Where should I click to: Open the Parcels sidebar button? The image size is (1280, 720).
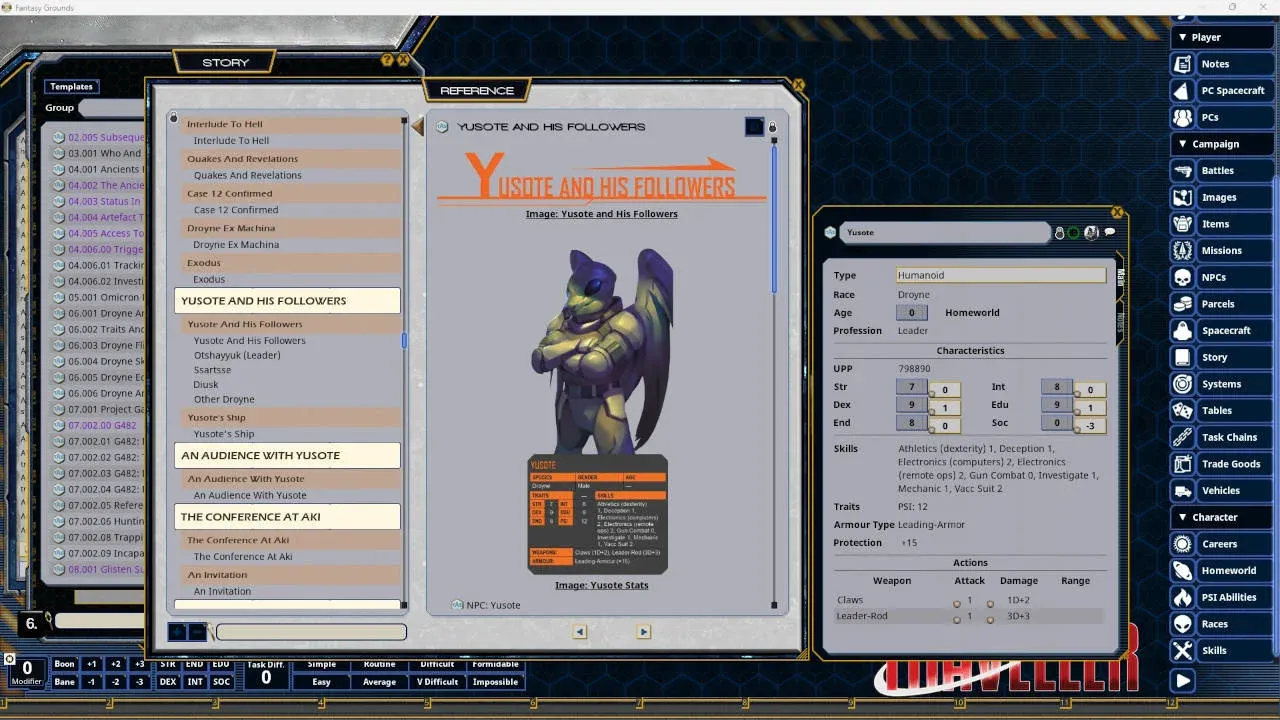pyautogui.click(x=1222, y=304)
